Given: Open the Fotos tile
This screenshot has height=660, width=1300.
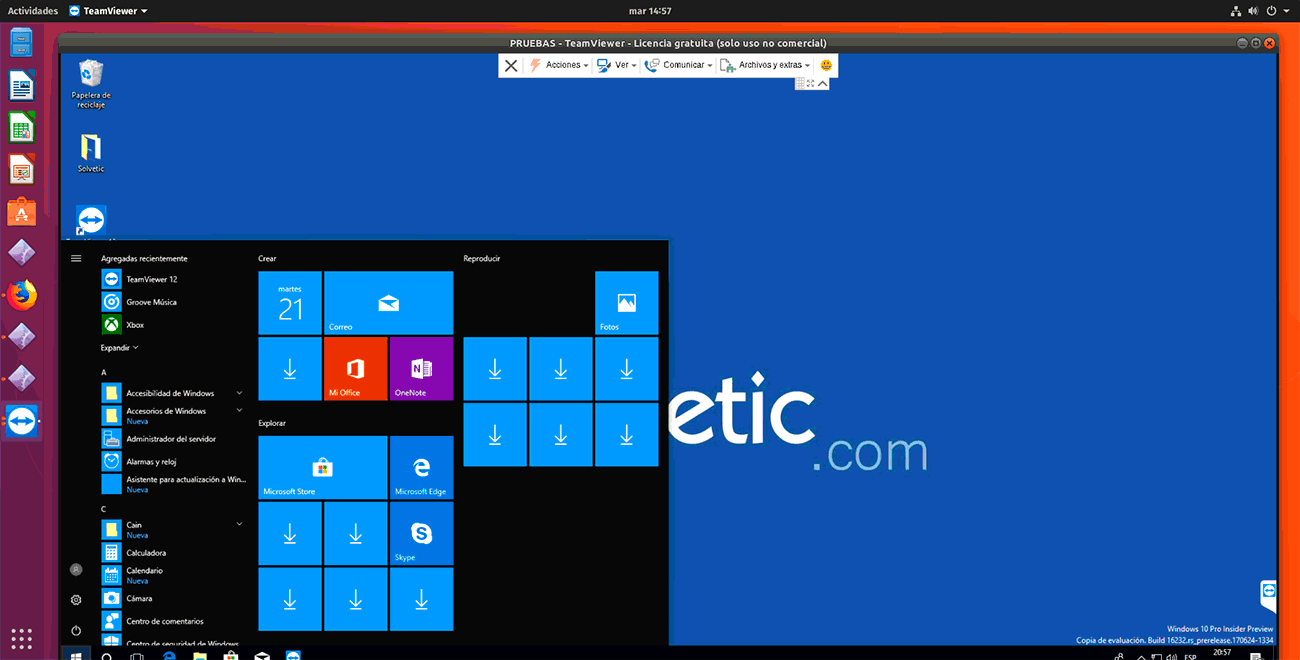Looking at the screenshot, I should 626,303.
